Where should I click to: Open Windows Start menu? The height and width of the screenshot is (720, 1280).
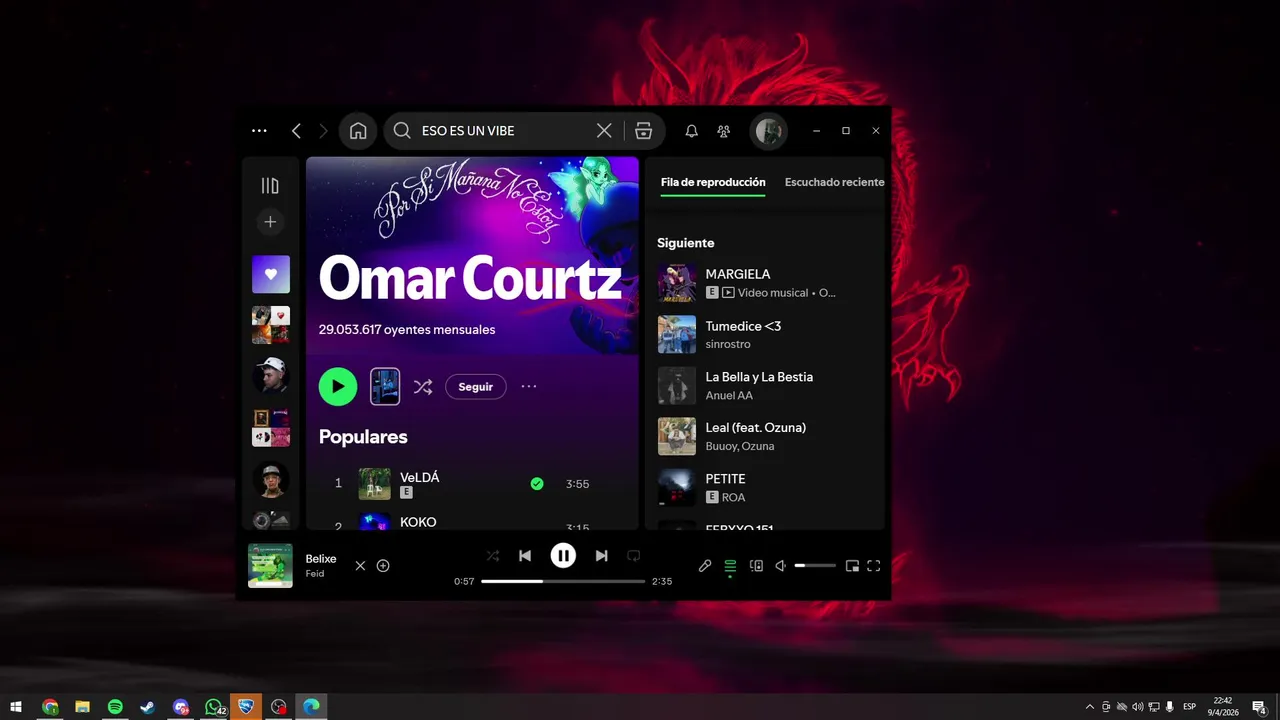(x=16, y=707)
